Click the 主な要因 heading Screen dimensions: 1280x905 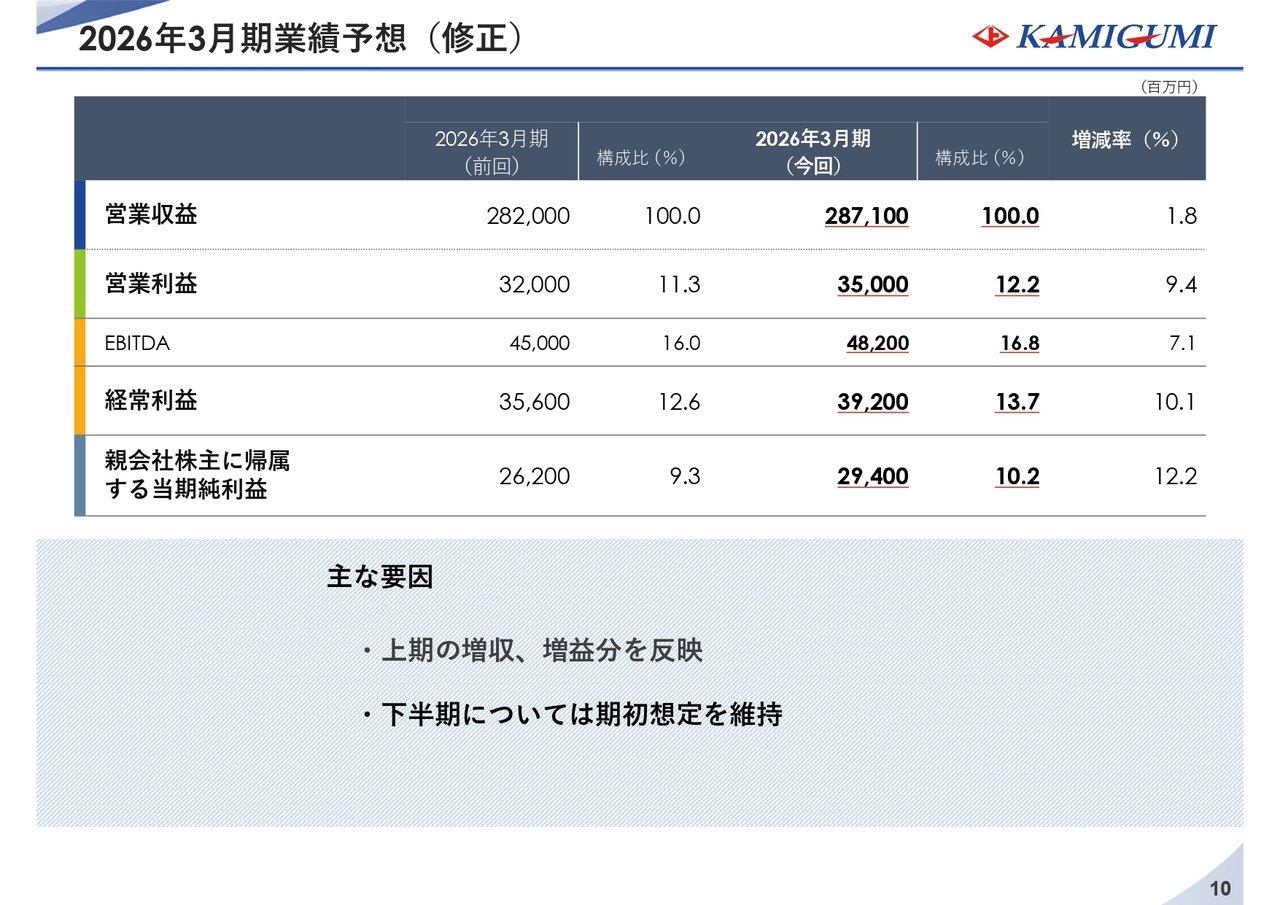point(380,577)
